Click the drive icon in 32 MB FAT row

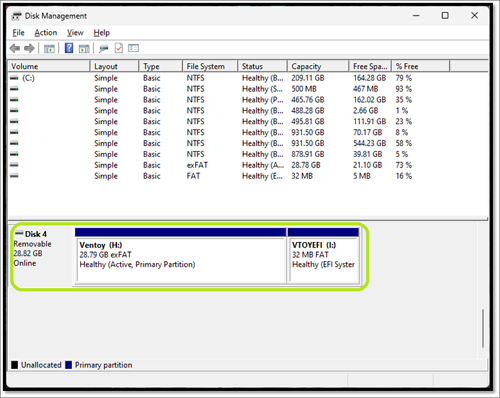point(14,176)
